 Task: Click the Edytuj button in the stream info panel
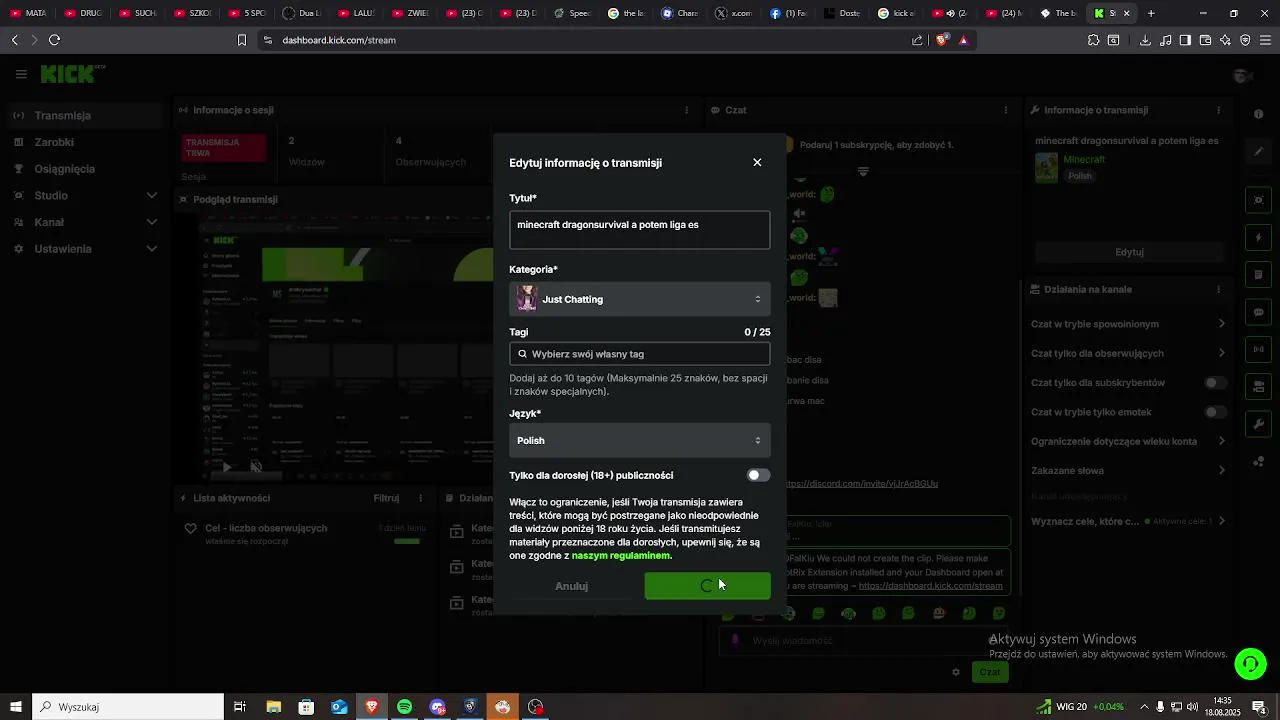[1129, 252]
